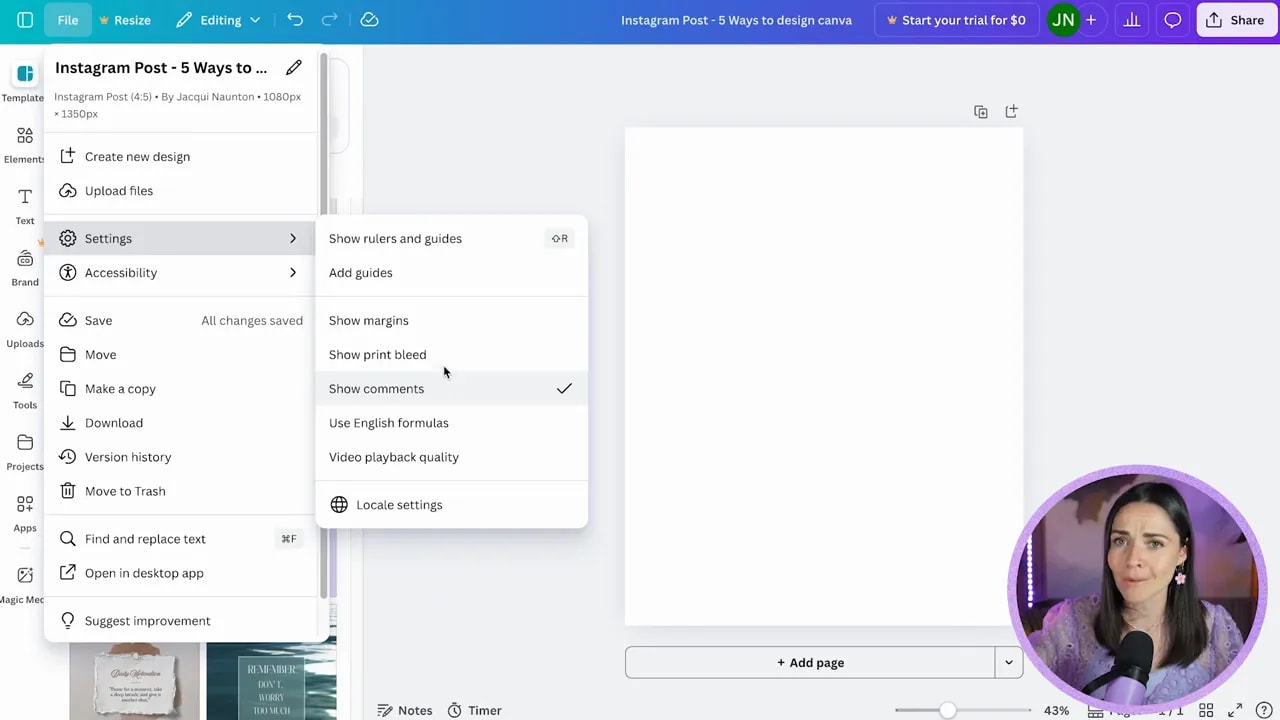1280x720 pixels.
Task: Click Start your trial for $0
Action: coord(956,20)
